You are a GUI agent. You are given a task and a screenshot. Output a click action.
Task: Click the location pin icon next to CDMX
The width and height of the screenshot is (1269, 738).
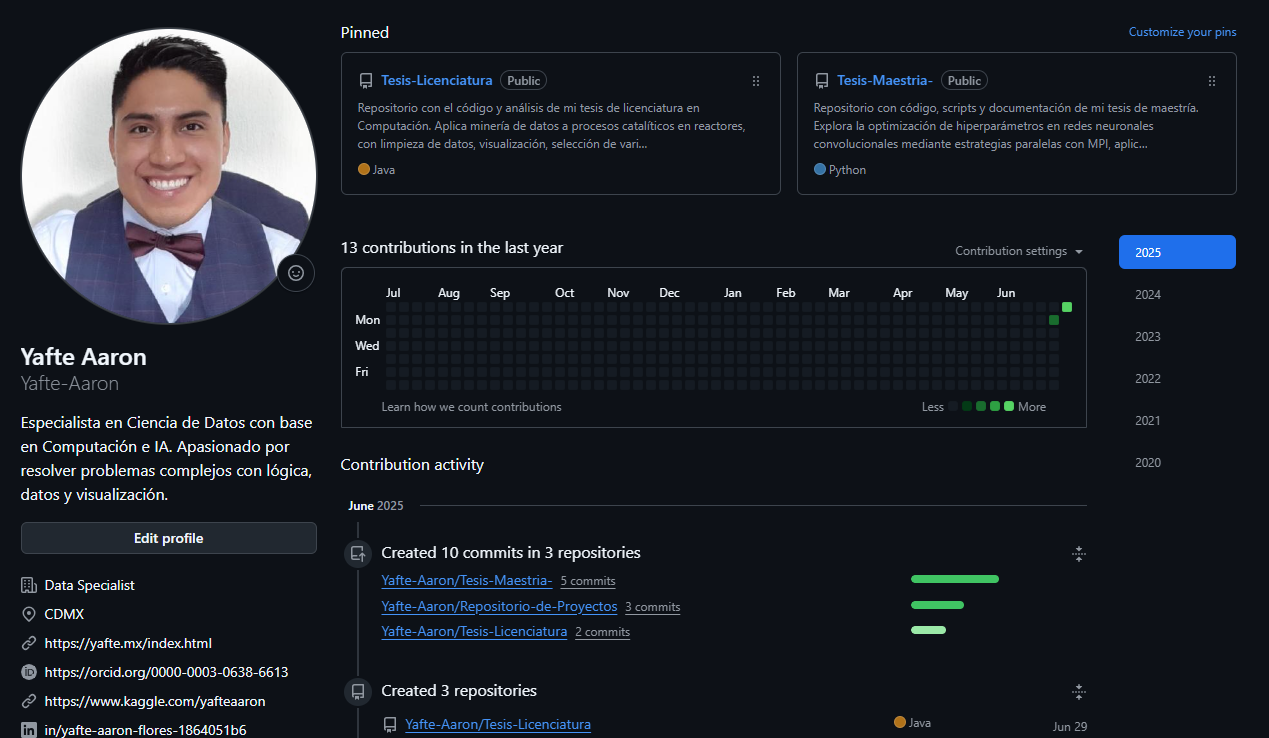point(29,614)
